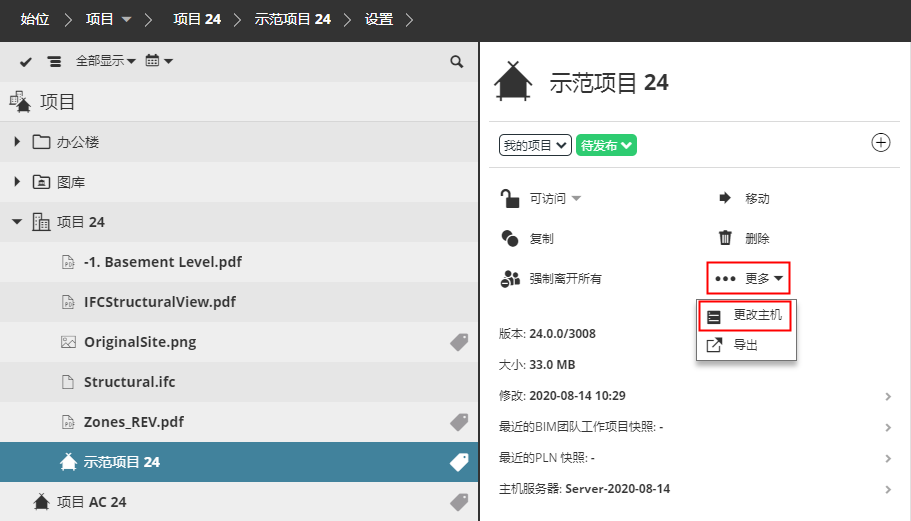Open the 我的项目 dropdown
Screen dimensions: 911x521
point(535,145)
